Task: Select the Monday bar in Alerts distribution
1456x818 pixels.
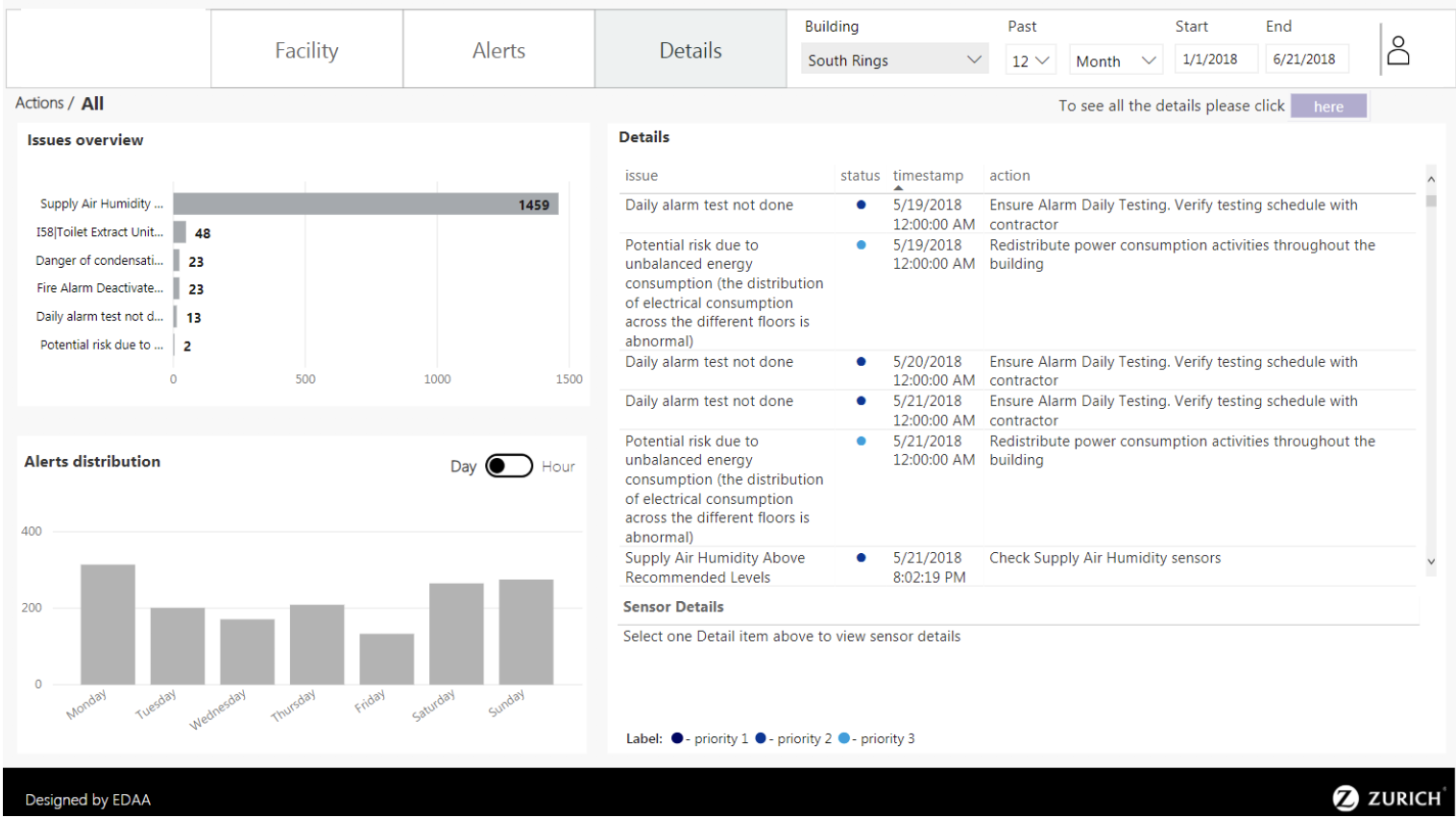Action: tap(108, 624)
